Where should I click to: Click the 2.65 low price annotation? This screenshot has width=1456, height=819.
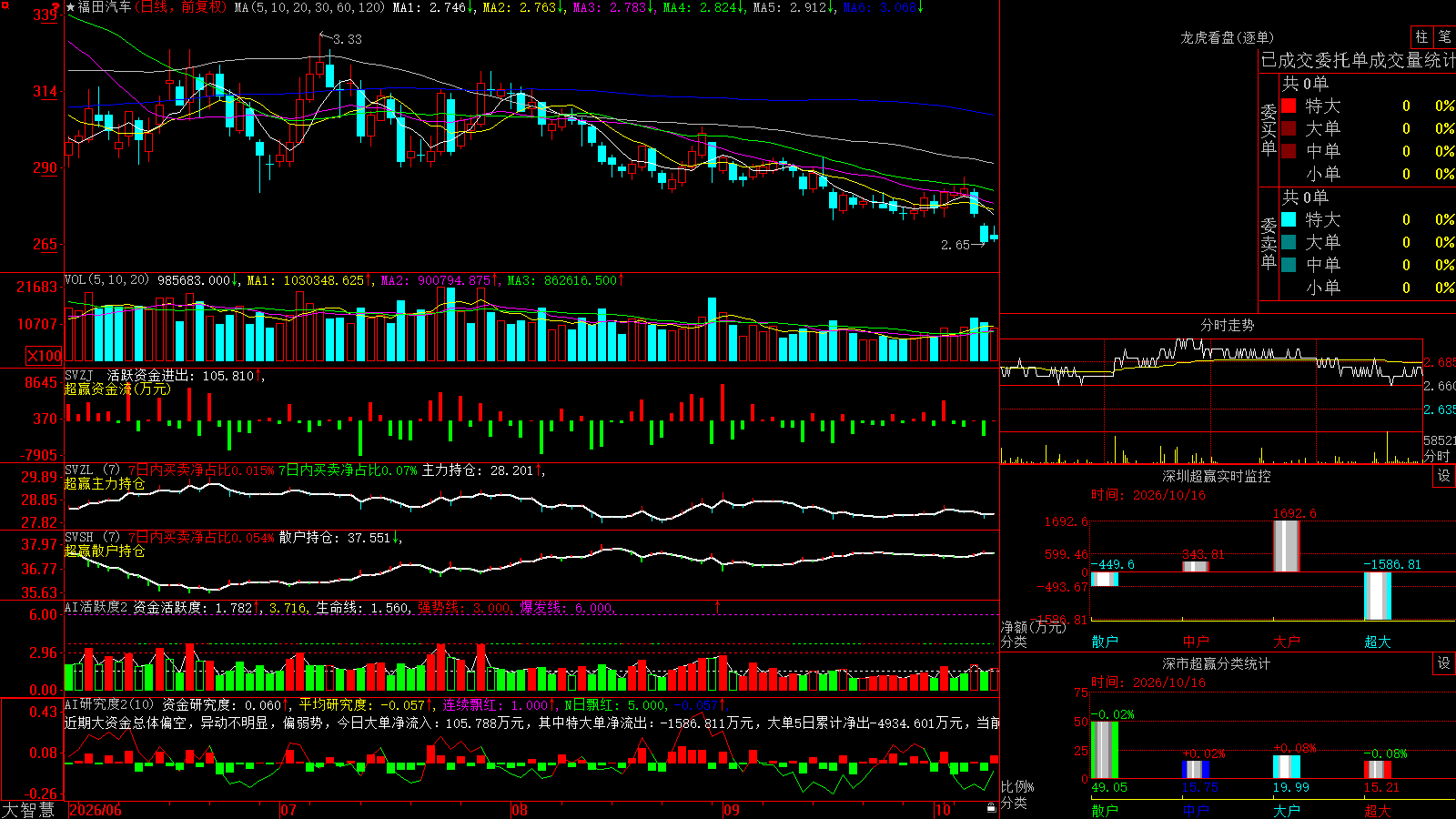coord(955,245)
